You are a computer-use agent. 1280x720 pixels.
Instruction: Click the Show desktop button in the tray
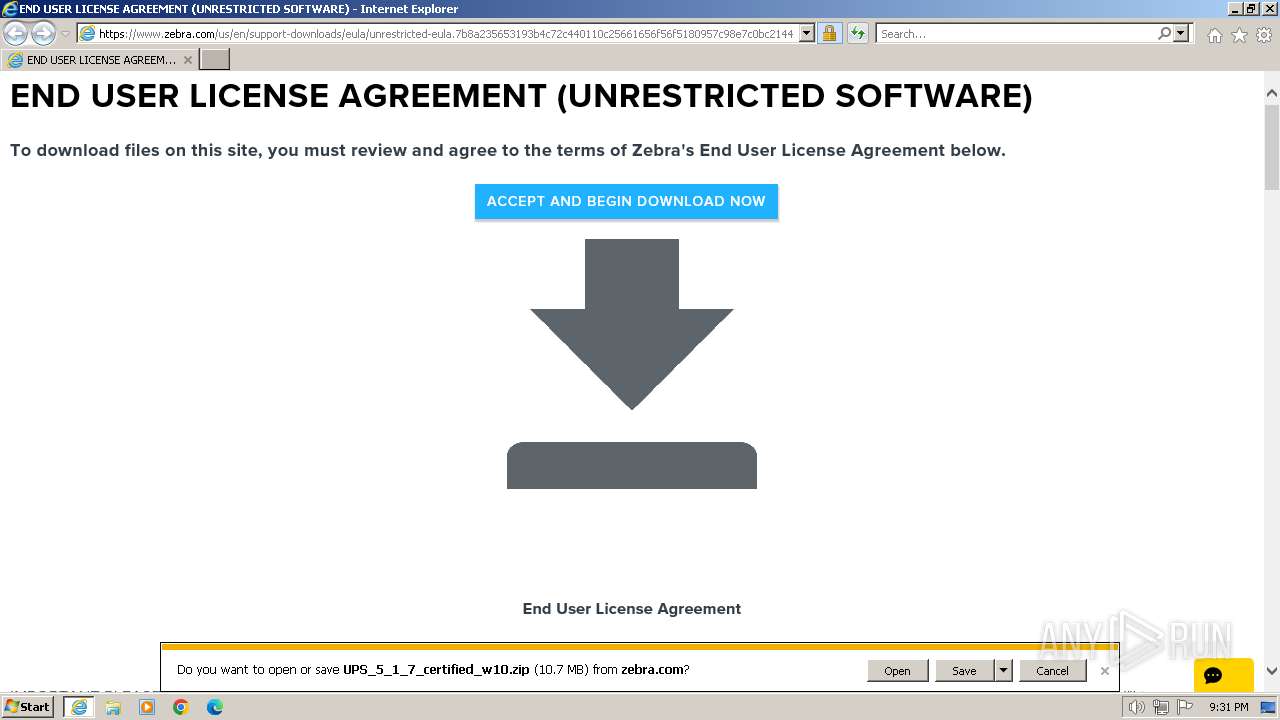(1269, 707)
